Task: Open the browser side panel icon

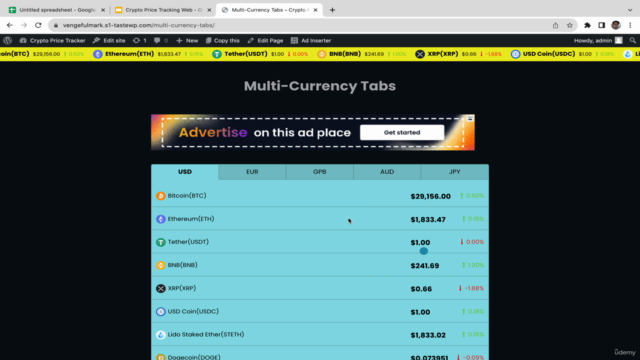Action: coord(602,25)
